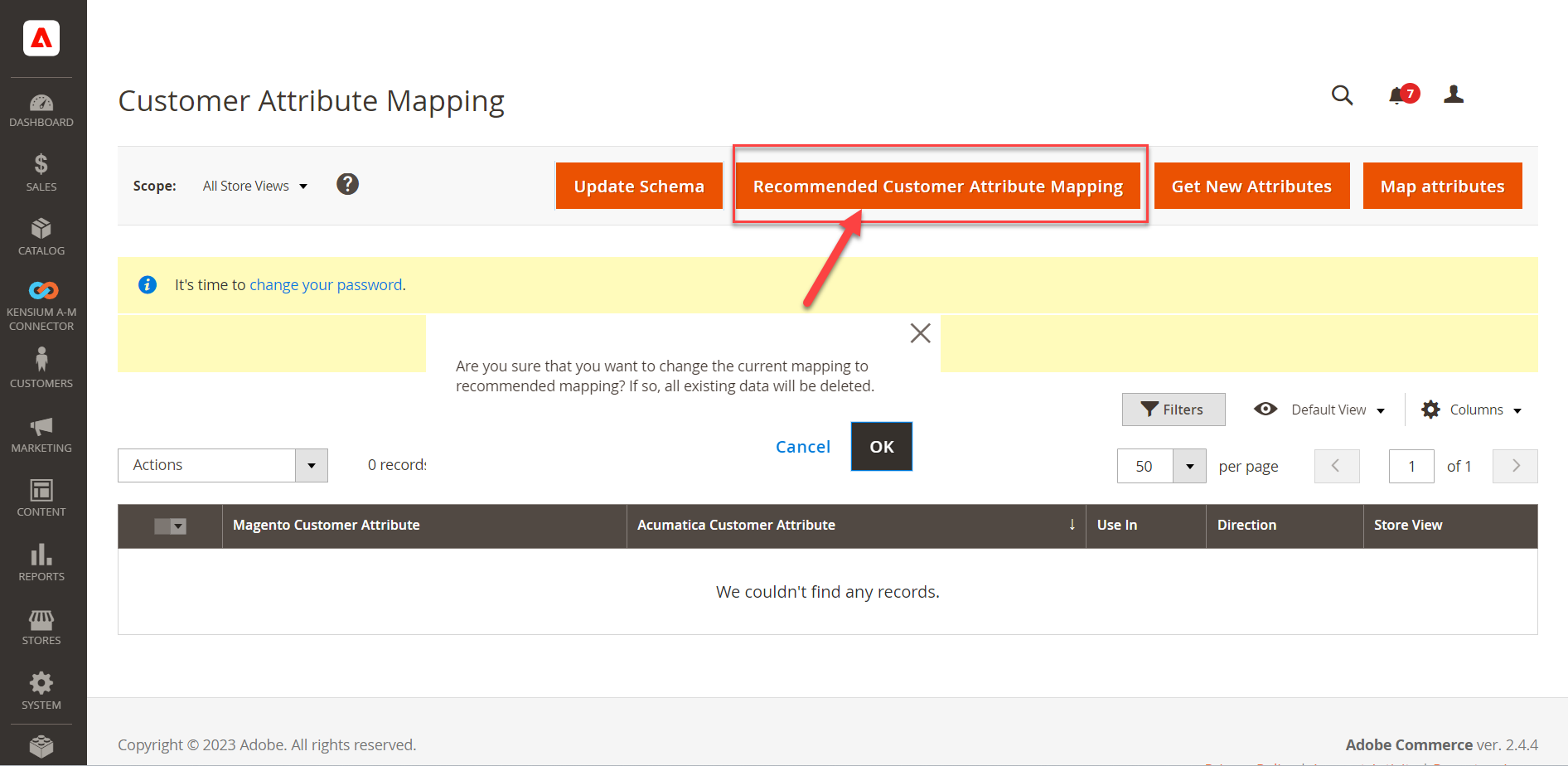The height and width of the screenshot is (766, 1568).
Task: Click the Map attributes button
Action: click(1442, 186)
